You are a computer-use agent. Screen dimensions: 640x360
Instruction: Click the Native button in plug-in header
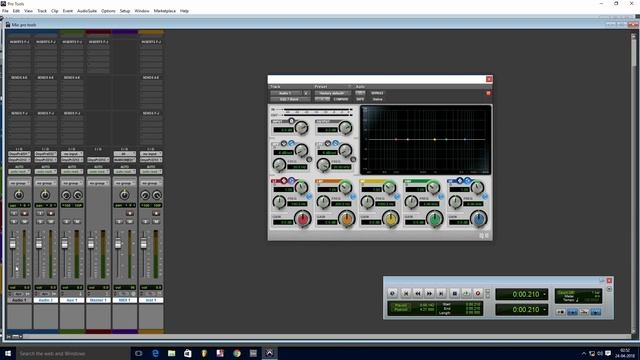click(x=378, y=99)
